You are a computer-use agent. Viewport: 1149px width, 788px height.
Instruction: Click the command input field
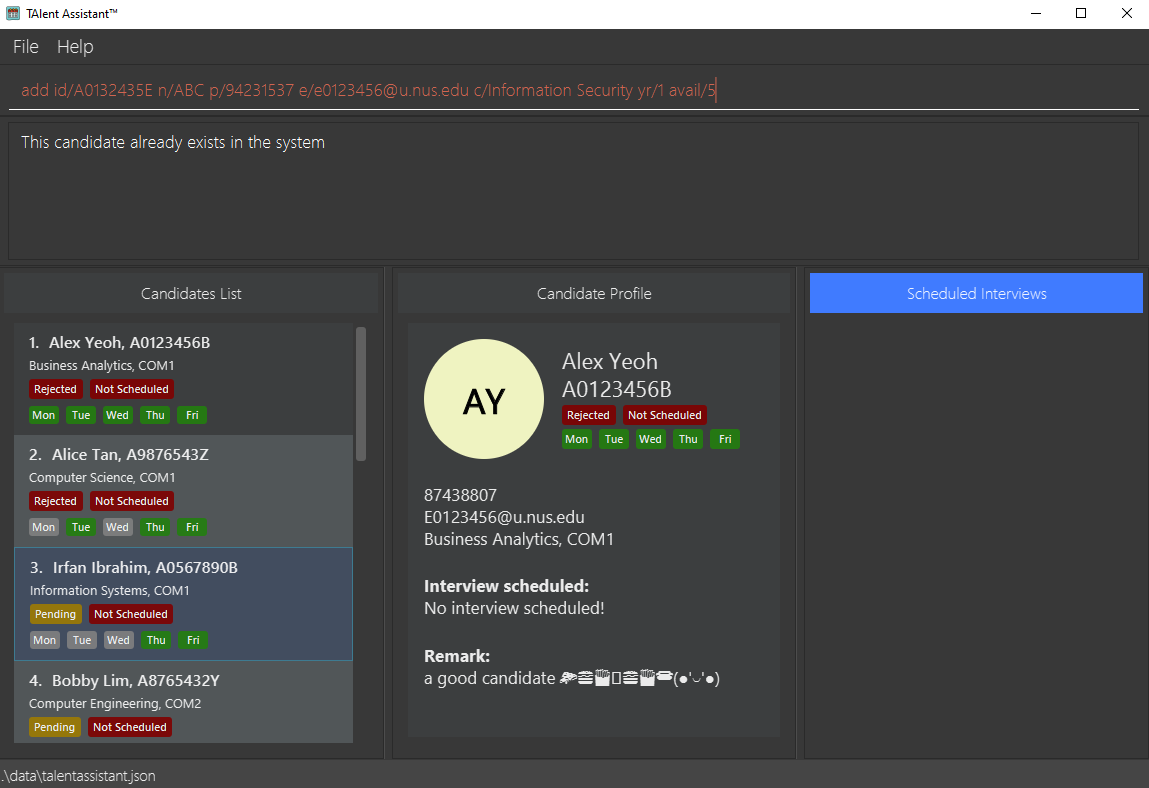pos(574,90)
